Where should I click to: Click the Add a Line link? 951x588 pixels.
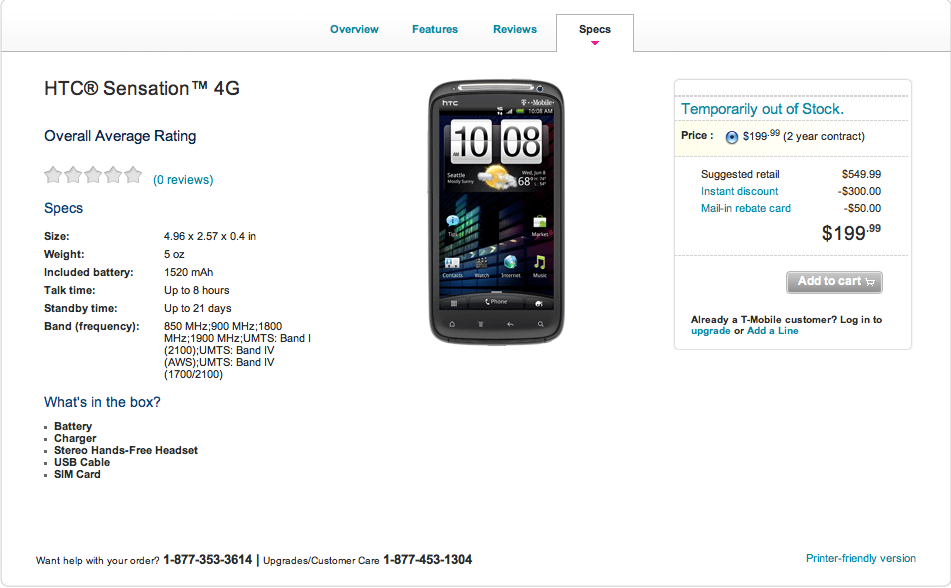click(773, 331)
